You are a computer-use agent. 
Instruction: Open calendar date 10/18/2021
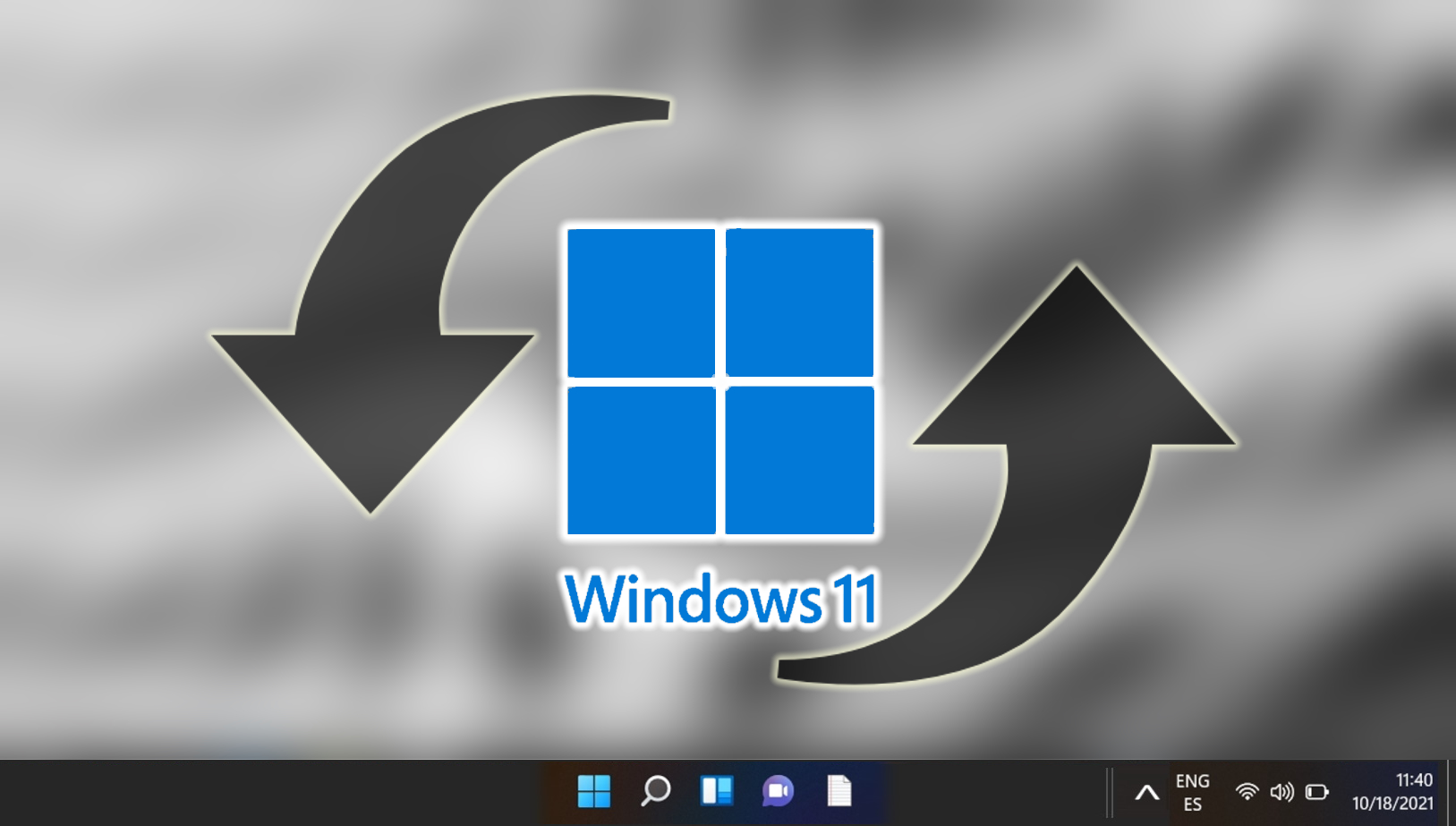(1392, 804)
